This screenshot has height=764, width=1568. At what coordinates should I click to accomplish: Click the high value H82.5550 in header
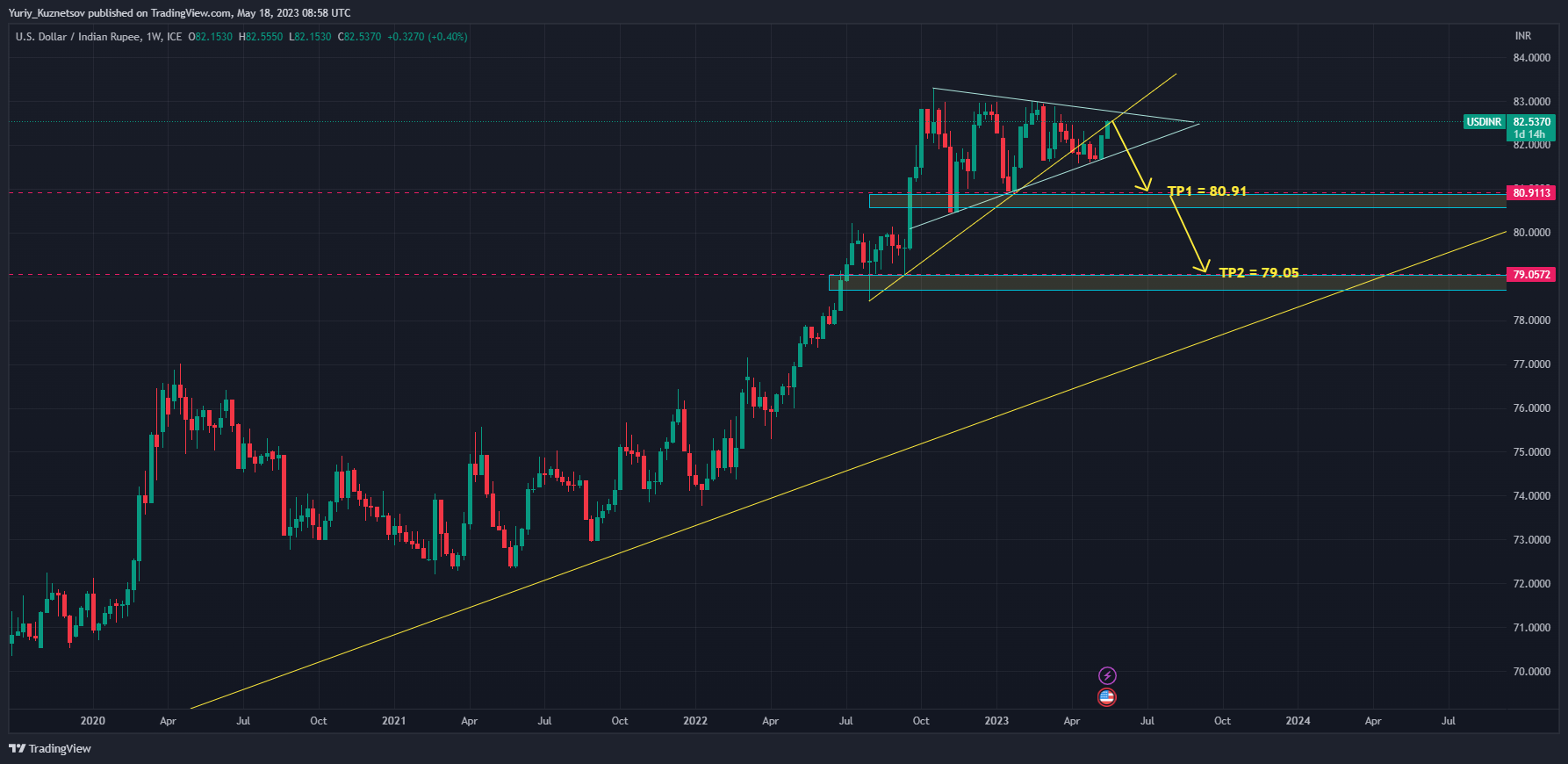pos(261,37)
